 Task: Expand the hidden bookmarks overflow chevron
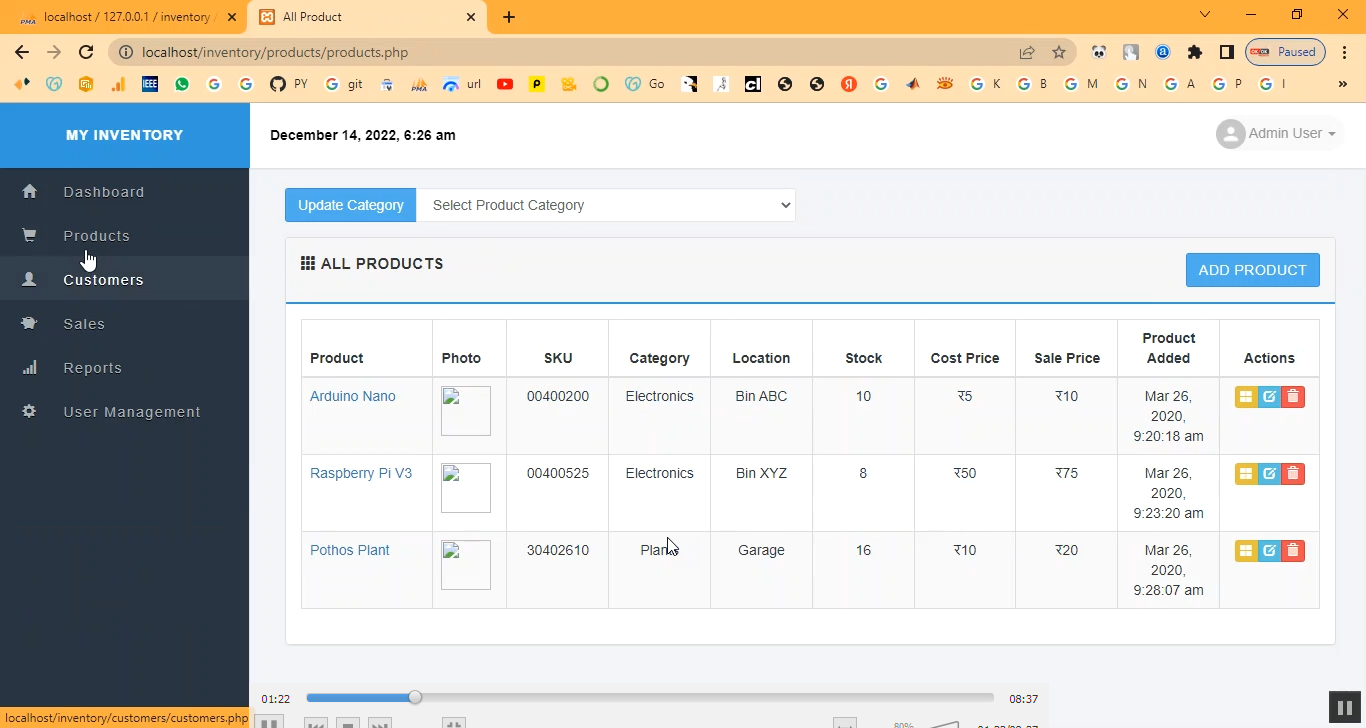pos(1342,85)
